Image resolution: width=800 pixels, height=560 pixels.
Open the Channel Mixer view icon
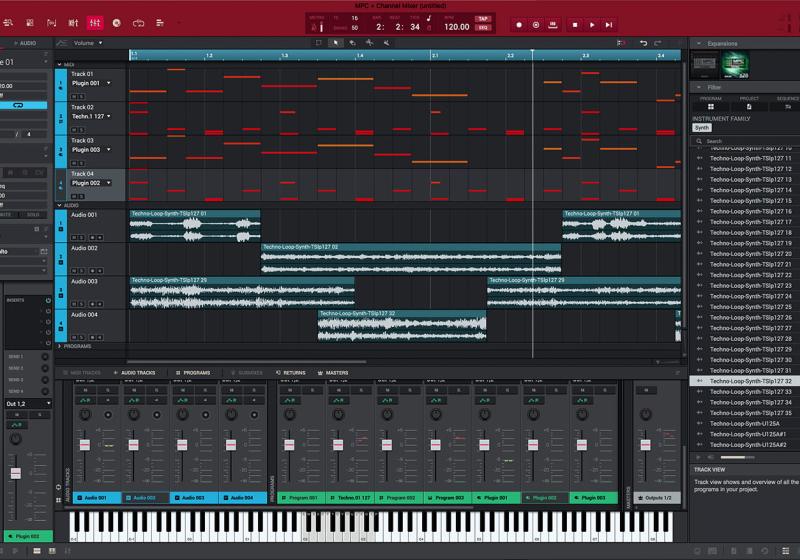click(95, 23)
